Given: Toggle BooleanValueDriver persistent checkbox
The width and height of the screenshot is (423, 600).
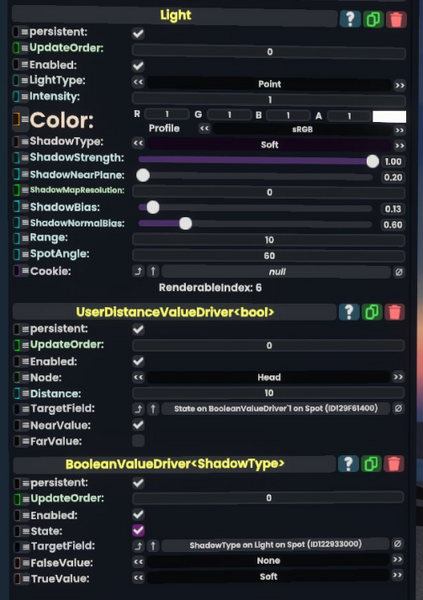Looking at the screenshot, I should (x=138, y=483).
